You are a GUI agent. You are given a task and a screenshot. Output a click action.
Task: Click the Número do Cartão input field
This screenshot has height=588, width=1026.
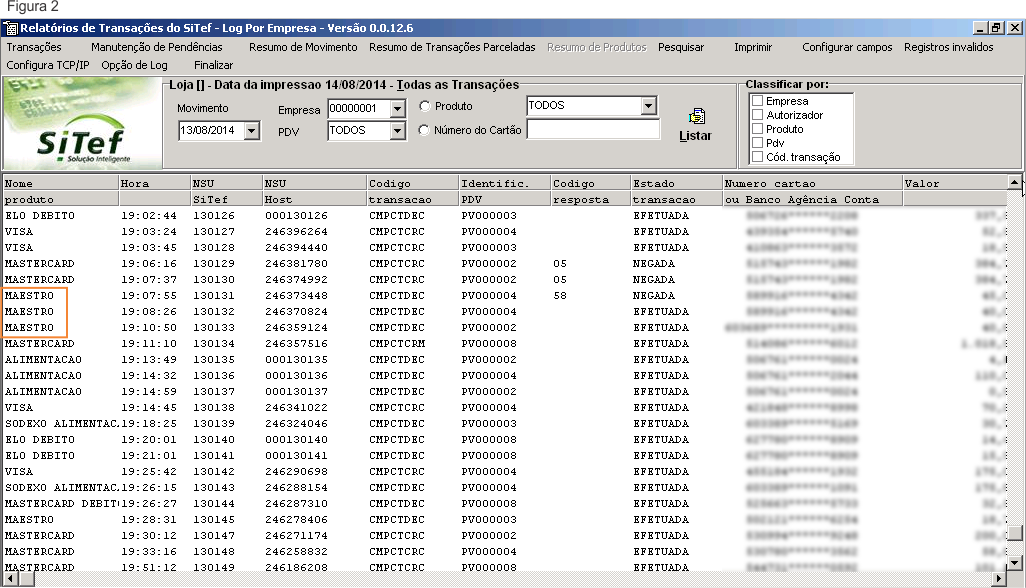[x=593, y=130]
